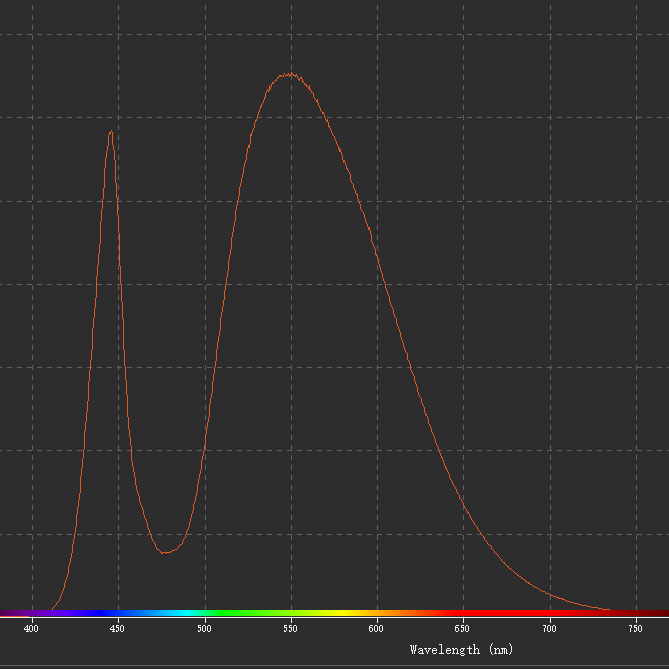This screenshot has height=669, width=669.
Task: Click the 500 wavelength tick label
Action: pyautogui.click(x=204, y=628)
